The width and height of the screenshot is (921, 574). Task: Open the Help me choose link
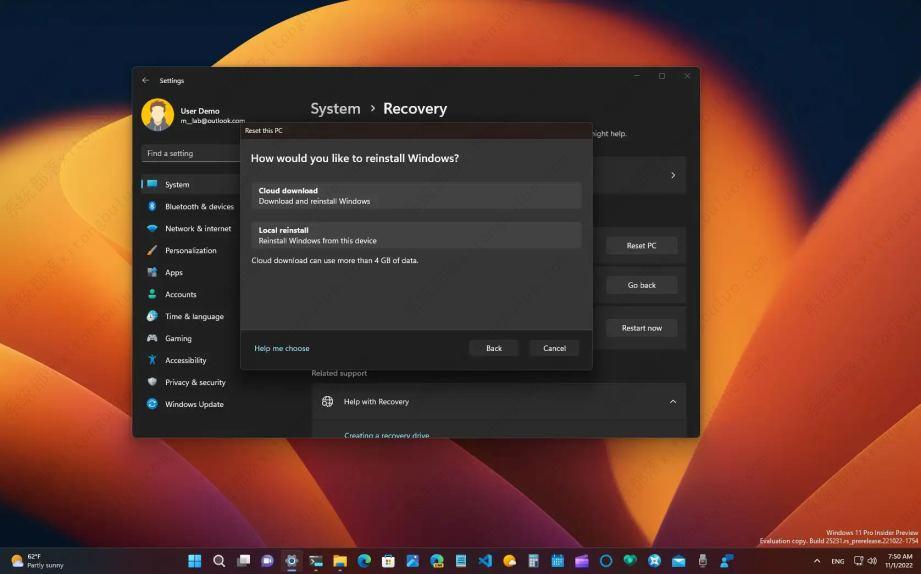(x=282, y=348)
